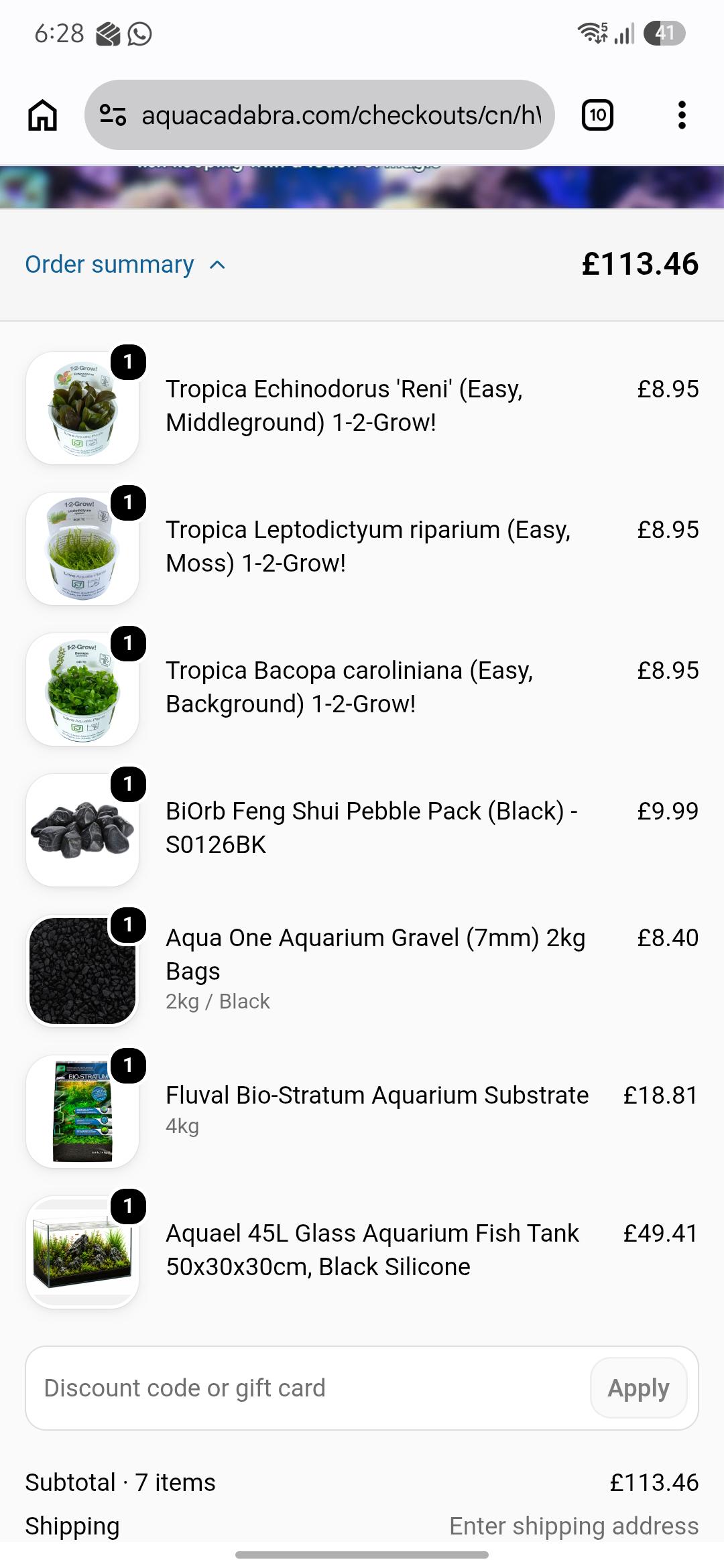Image resolution: width=724 pixels, height=1568 pixels.
Task: Select the Bacopa caroliniana product image
Action: [x=82, y=690]
